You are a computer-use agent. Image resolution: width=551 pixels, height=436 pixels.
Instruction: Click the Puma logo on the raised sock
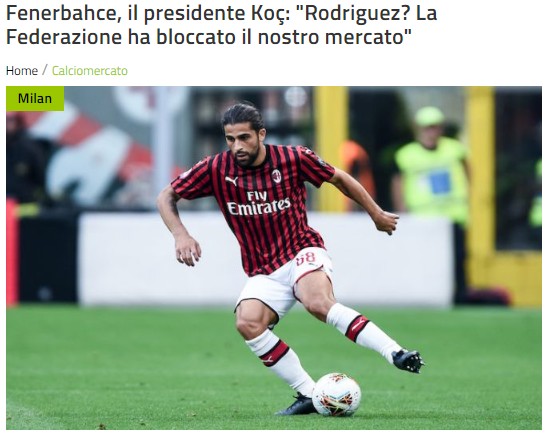[358, 326]
